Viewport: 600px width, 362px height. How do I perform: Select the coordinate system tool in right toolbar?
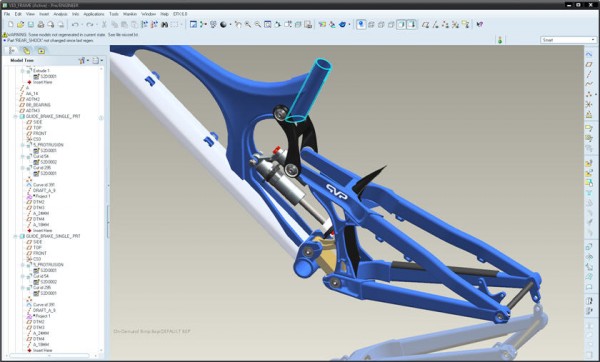589,104
